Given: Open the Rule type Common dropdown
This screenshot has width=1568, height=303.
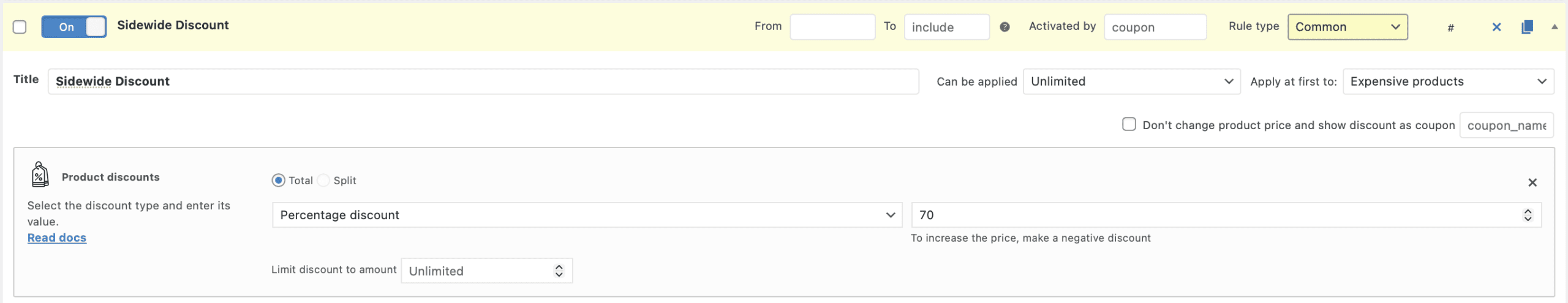Looking at the screenshot, I should point(1347,27).
